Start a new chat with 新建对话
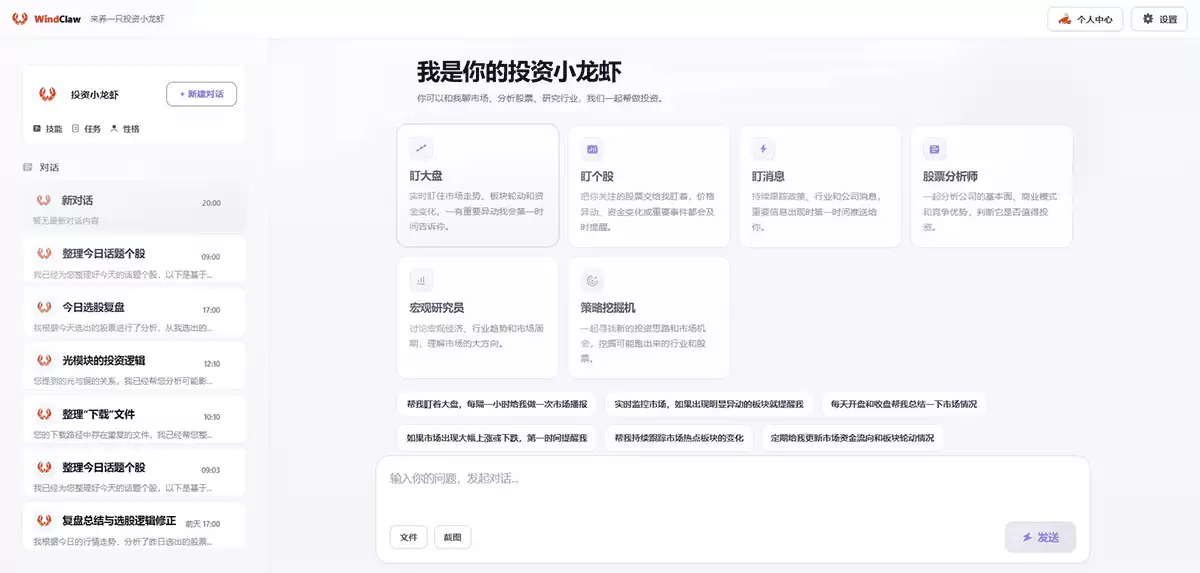The height and width of the screenshot is (573, 1200). [x=201, y=94]
